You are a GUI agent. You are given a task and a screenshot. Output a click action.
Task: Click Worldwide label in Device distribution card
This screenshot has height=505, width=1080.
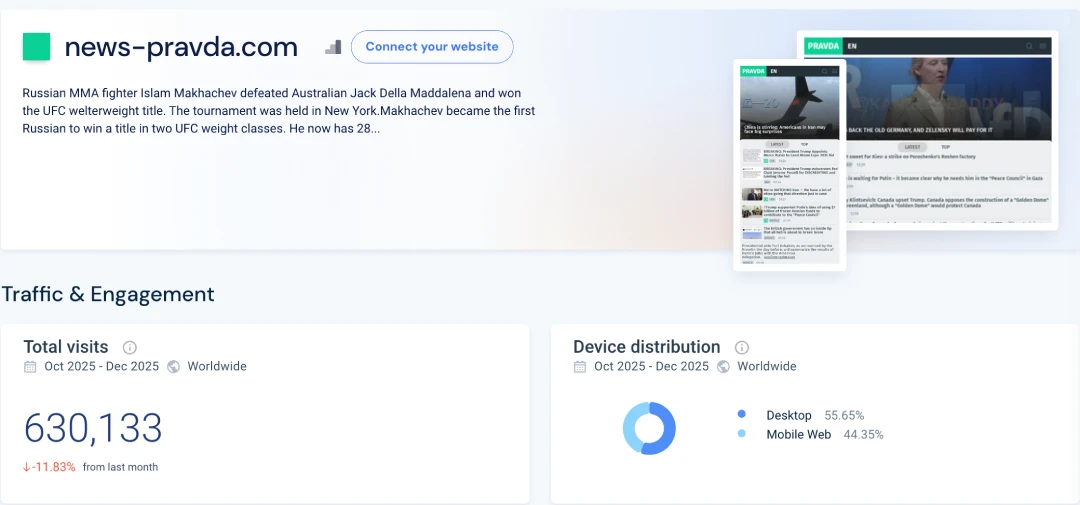(x=767, y=367)
